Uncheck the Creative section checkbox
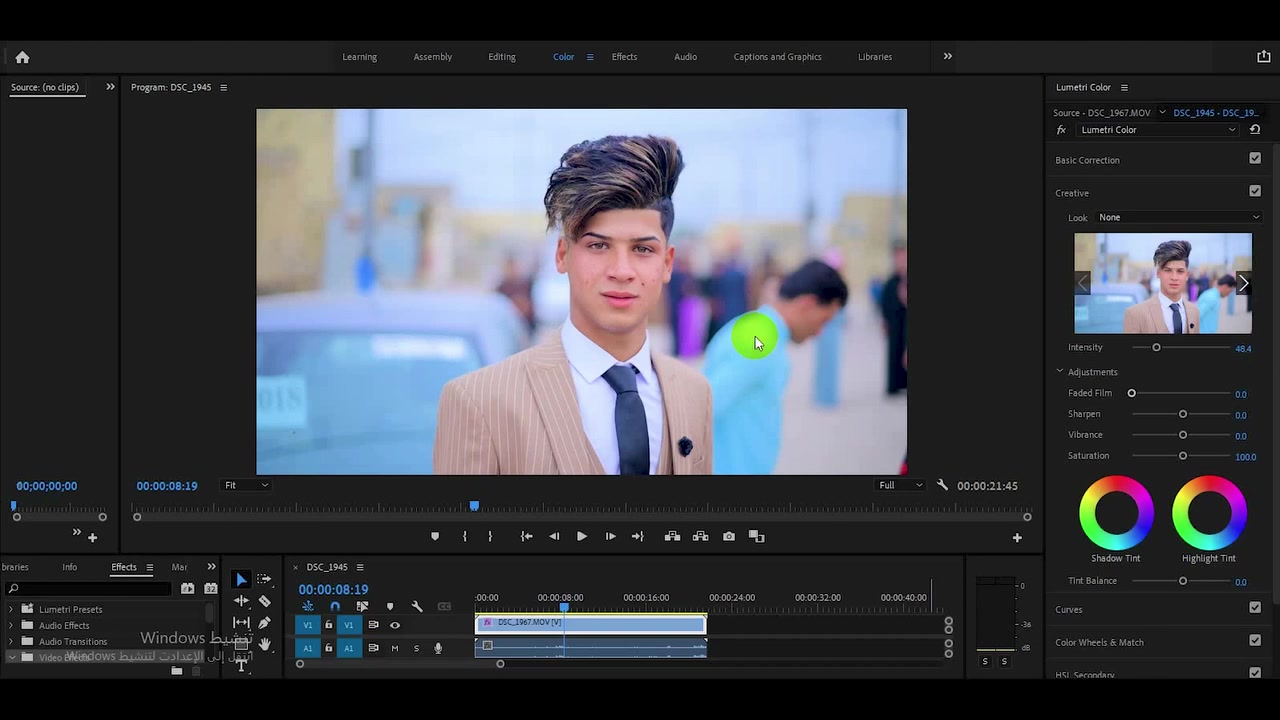1280x720 pixels. click(1255, 191)
